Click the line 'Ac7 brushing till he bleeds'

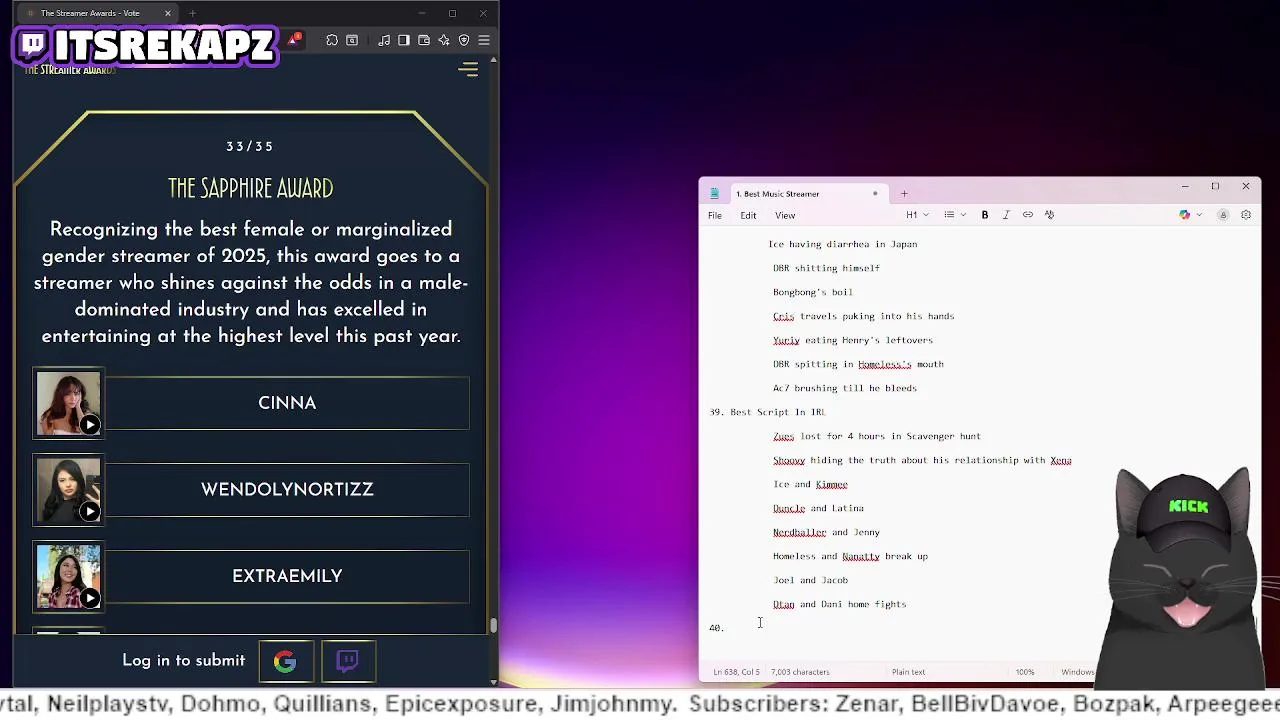point(844,388)
